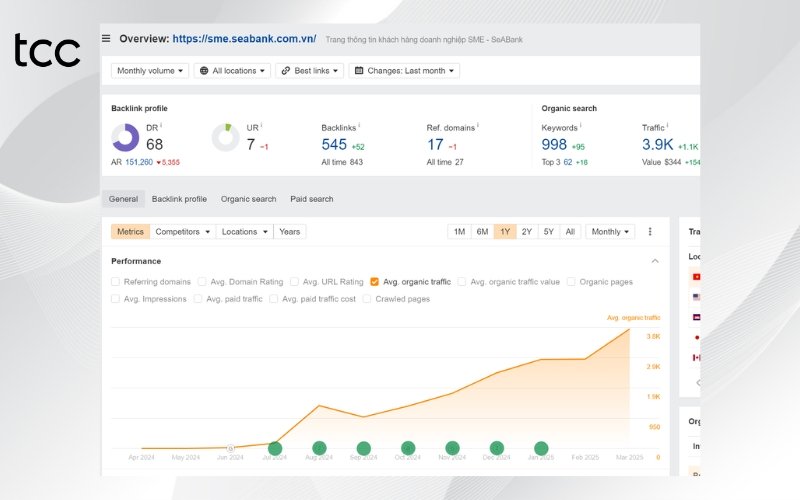
Task: Click the tcc logo
Action: click(x=47, y=50)
